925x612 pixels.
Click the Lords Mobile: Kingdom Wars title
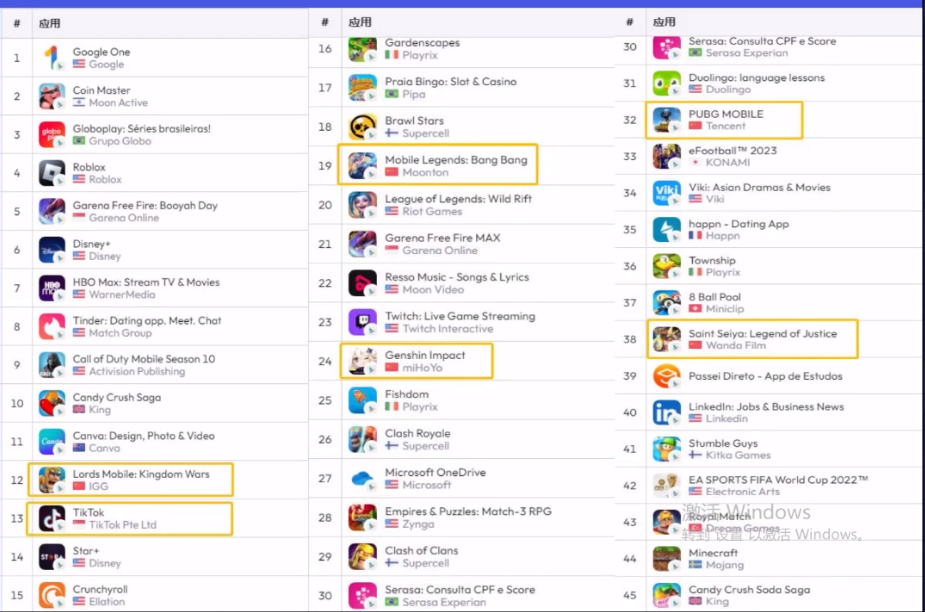pos(141,474)
